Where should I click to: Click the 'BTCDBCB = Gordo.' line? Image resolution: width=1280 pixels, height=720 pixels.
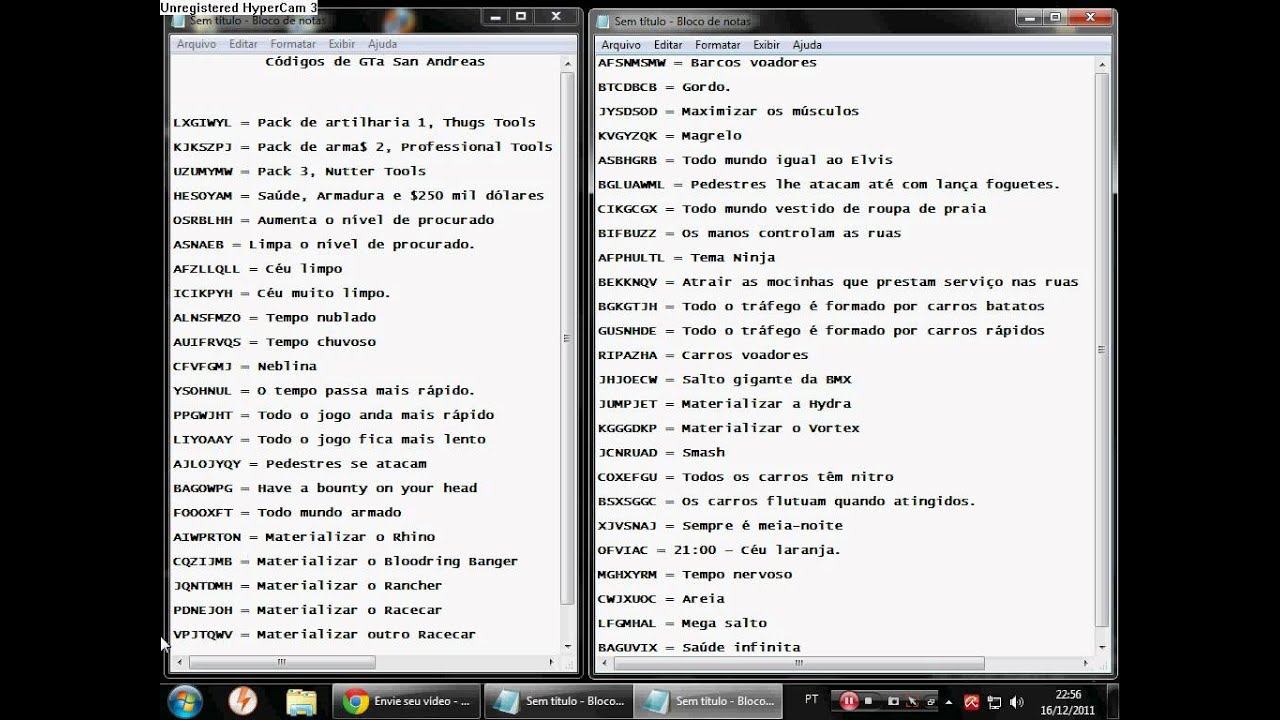(x=665, y=87)
